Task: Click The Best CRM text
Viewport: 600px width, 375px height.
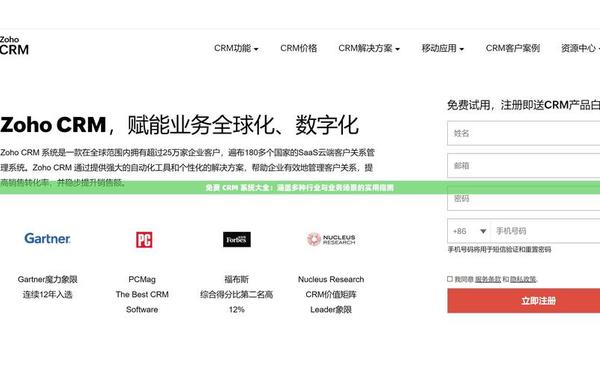Action: coord(142,294)
